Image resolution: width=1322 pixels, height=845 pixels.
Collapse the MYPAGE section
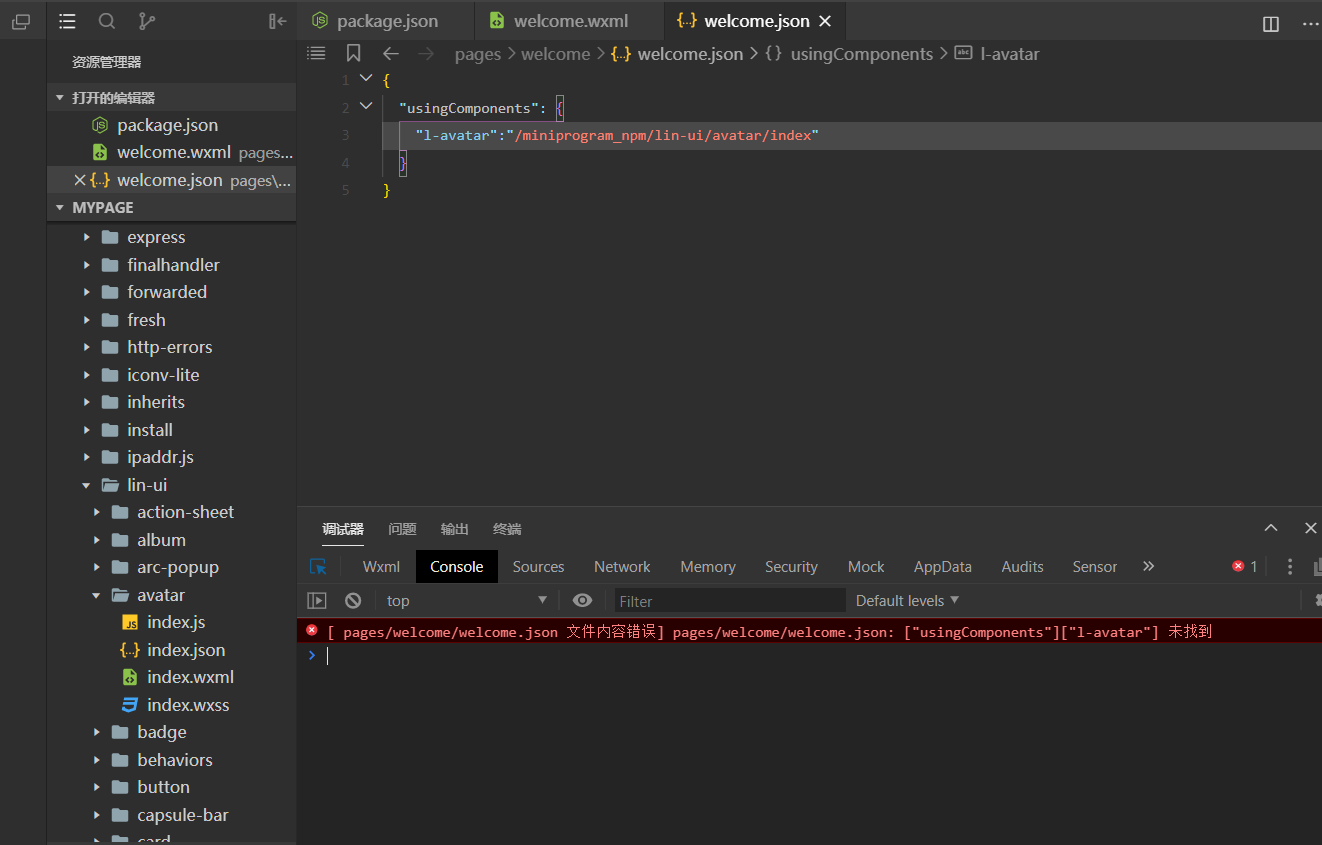coord(61,207)
